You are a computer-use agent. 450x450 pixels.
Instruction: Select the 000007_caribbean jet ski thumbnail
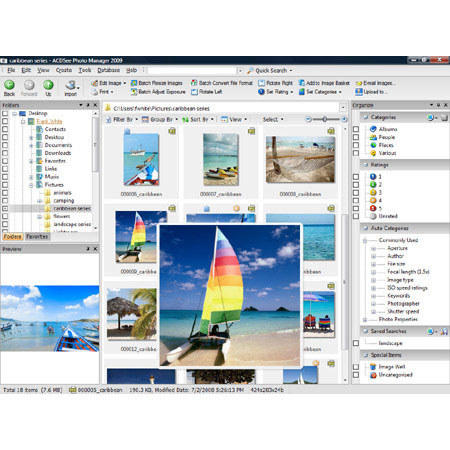tap(221, 159)
